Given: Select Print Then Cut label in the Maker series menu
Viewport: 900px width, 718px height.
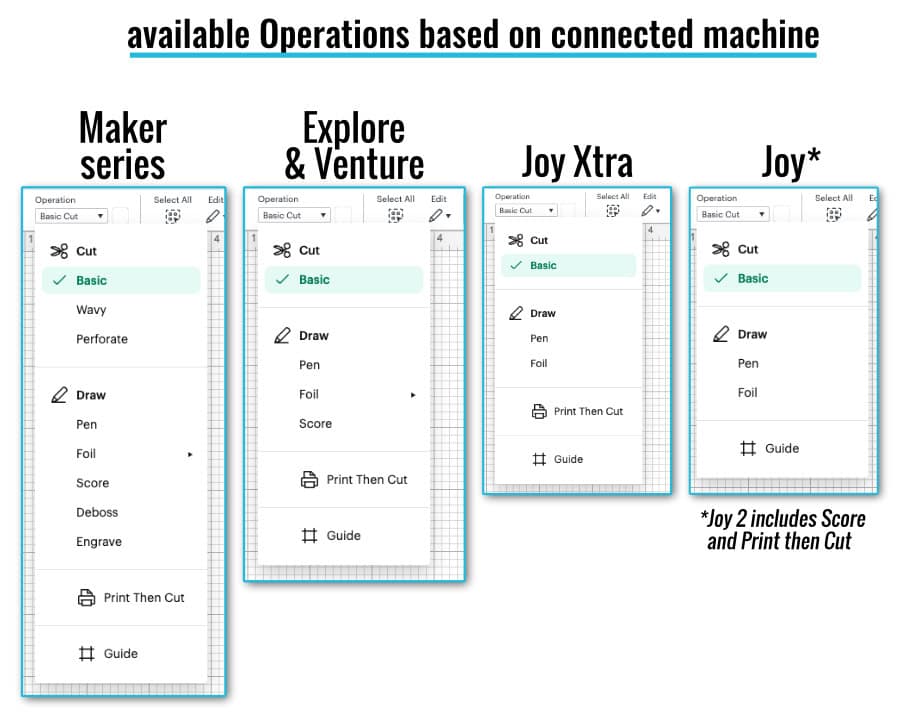Looking at the screenshot, I should point(144,597).
